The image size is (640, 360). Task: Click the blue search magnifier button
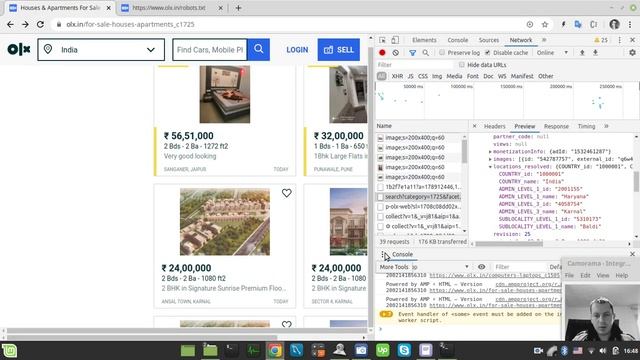point(258,49)
